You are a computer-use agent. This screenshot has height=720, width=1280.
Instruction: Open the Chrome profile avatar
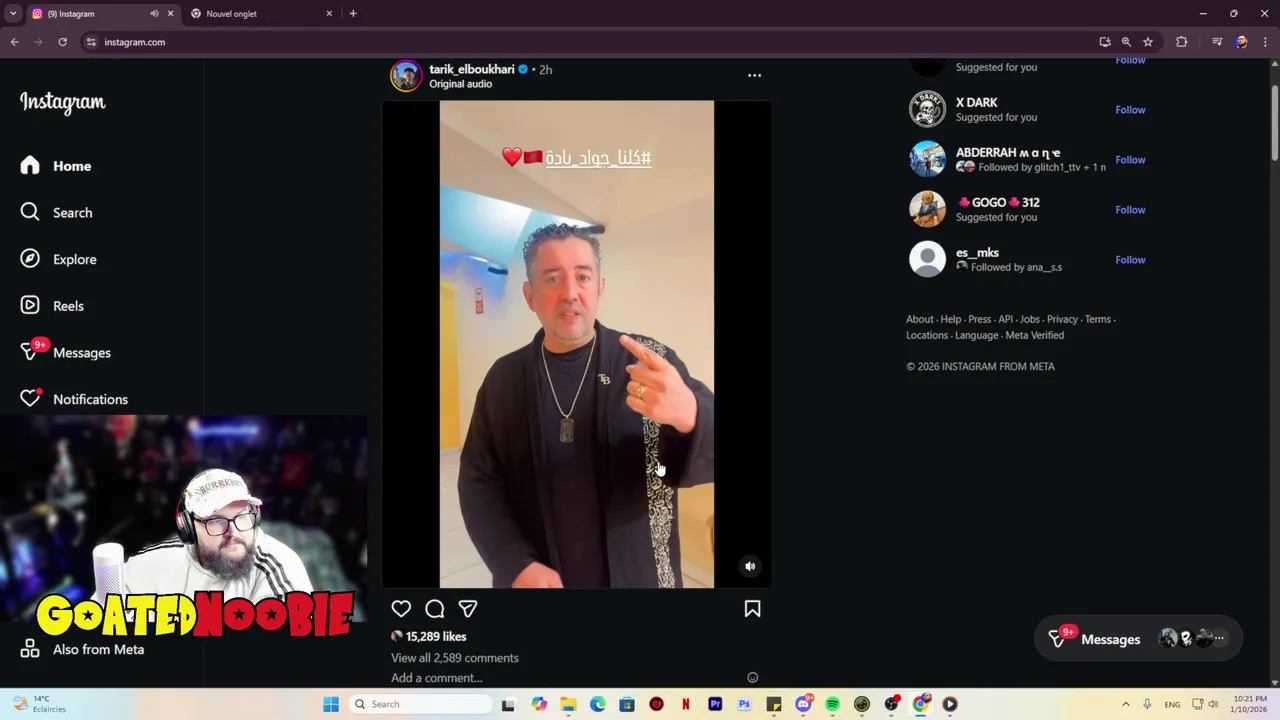pyautogui.click(x=1242, y=42)
